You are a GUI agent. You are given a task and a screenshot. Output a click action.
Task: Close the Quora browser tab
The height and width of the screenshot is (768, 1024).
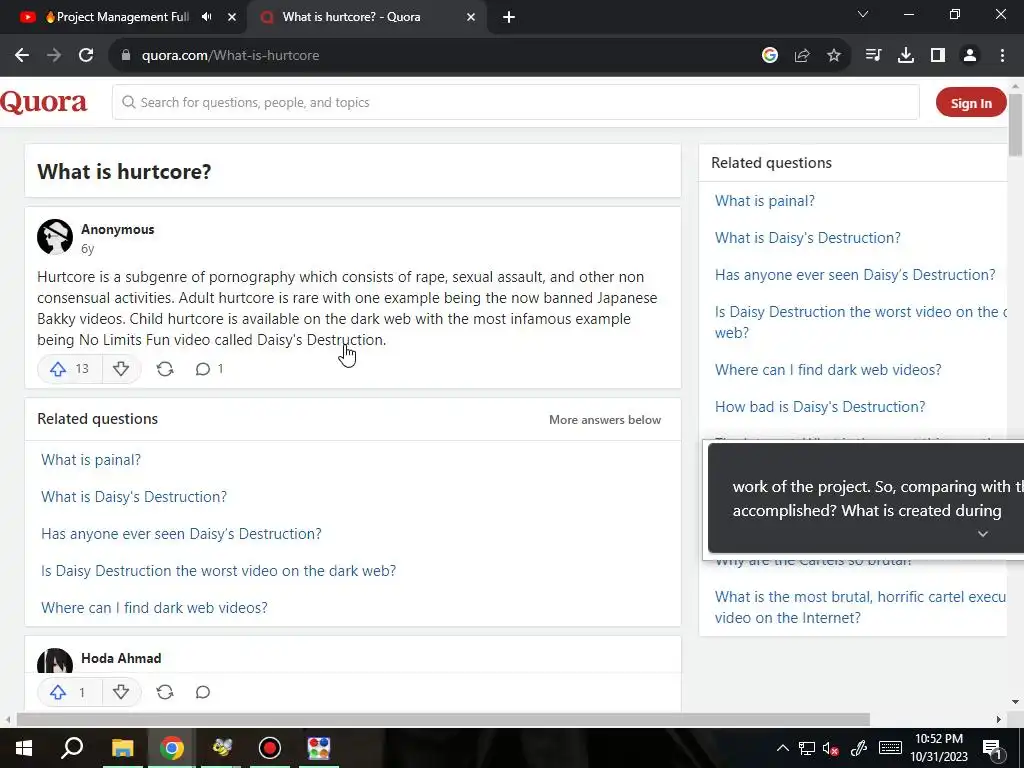471,17
